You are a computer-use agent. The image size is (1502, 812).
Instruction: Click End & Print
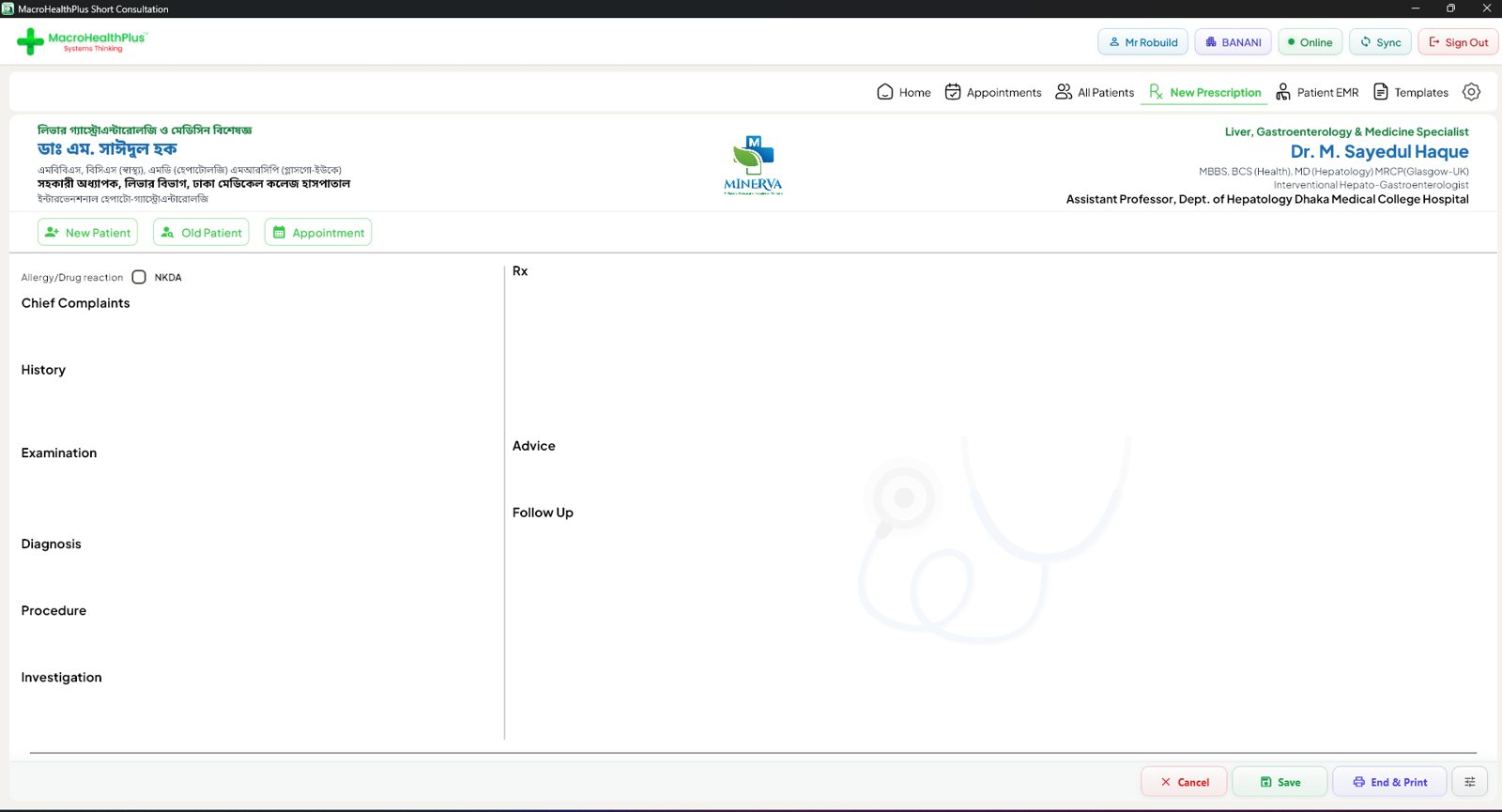[1389, 782]
